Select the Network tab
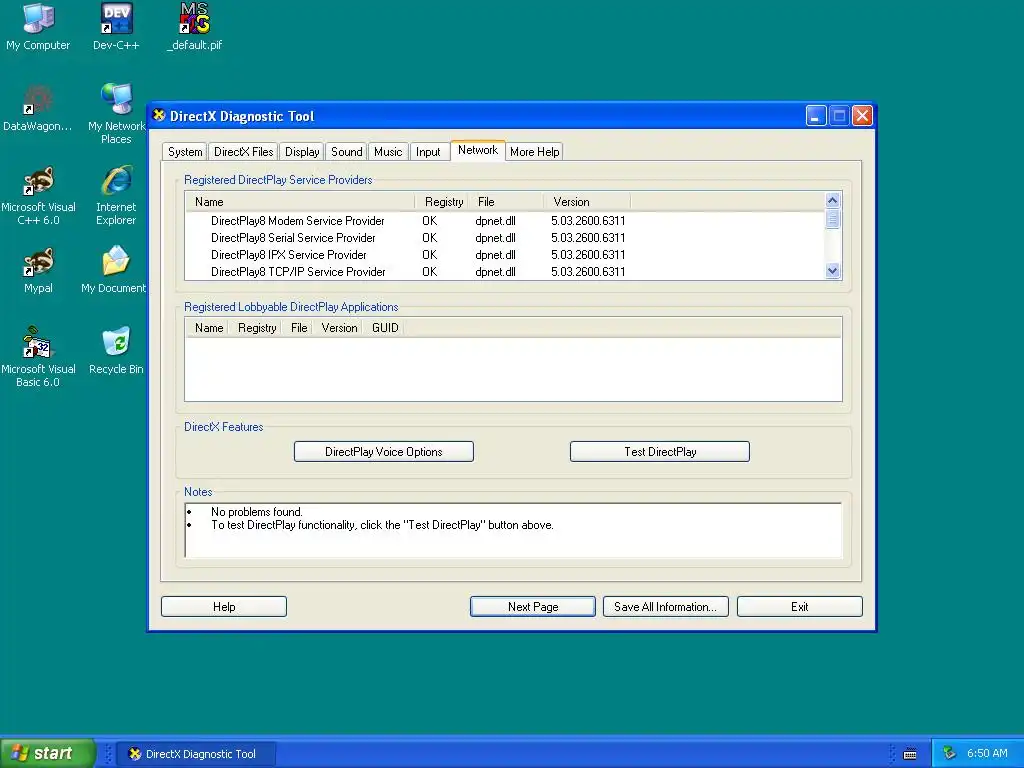Viewport: 1024px width, 768px height. 478,150
